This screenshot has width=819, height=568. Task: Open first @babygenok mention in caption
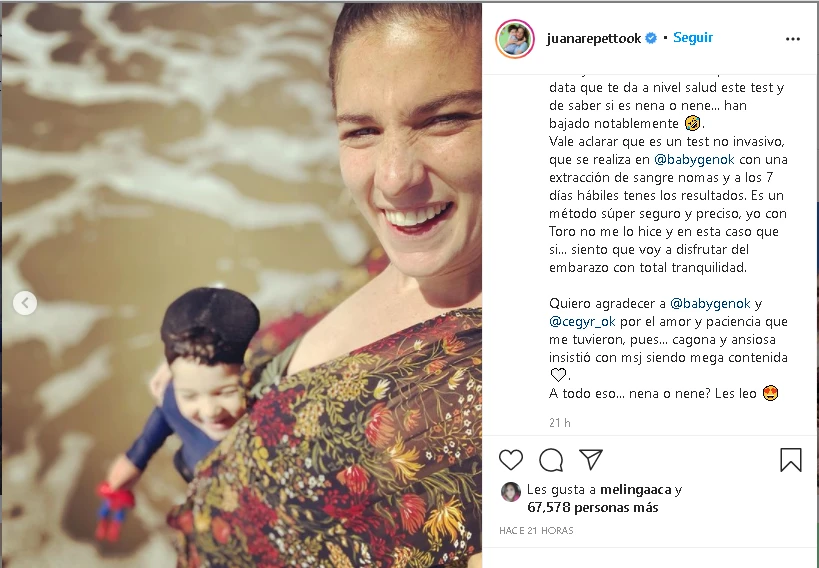[694, 159]
